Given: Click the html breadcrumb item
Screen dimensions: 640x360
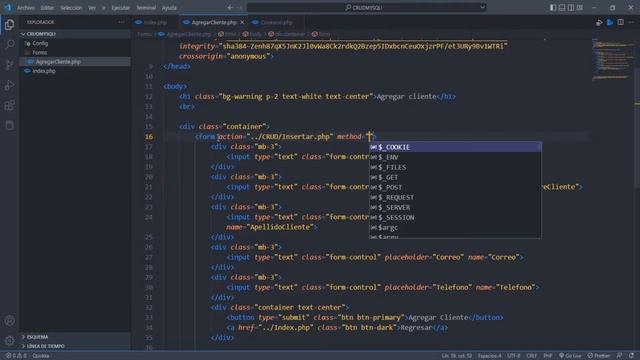Looking at the screenshot, I should coord(227,34).
